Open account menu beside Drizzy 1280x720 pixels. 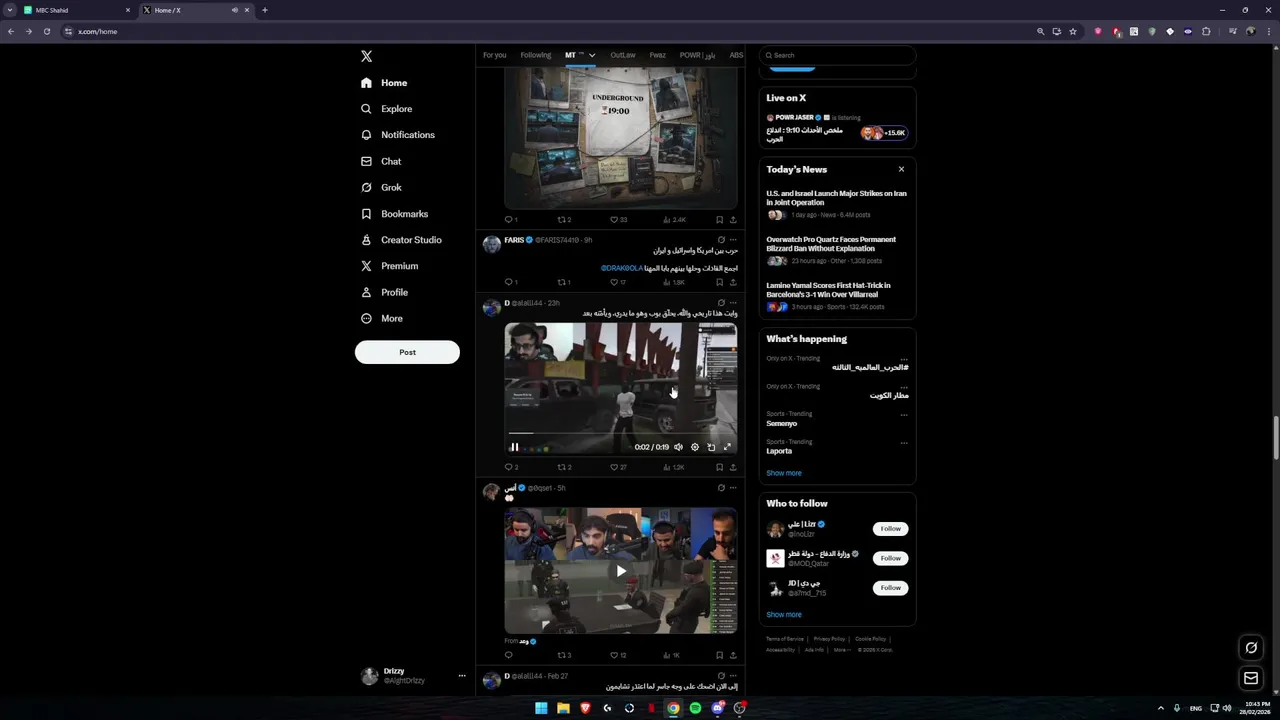(x=462, y=676)
